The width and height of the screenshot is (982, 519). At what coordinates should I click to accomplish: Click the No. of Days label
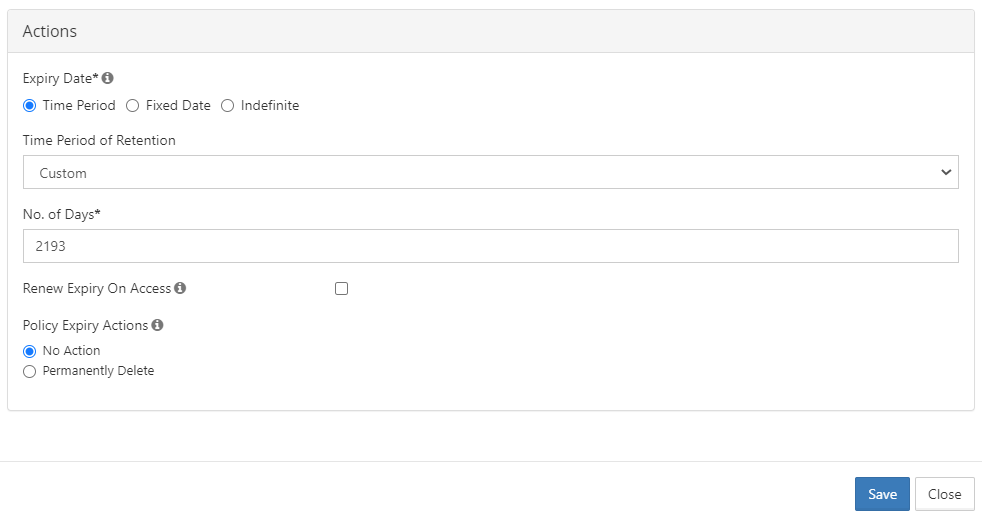pos(62,214)
